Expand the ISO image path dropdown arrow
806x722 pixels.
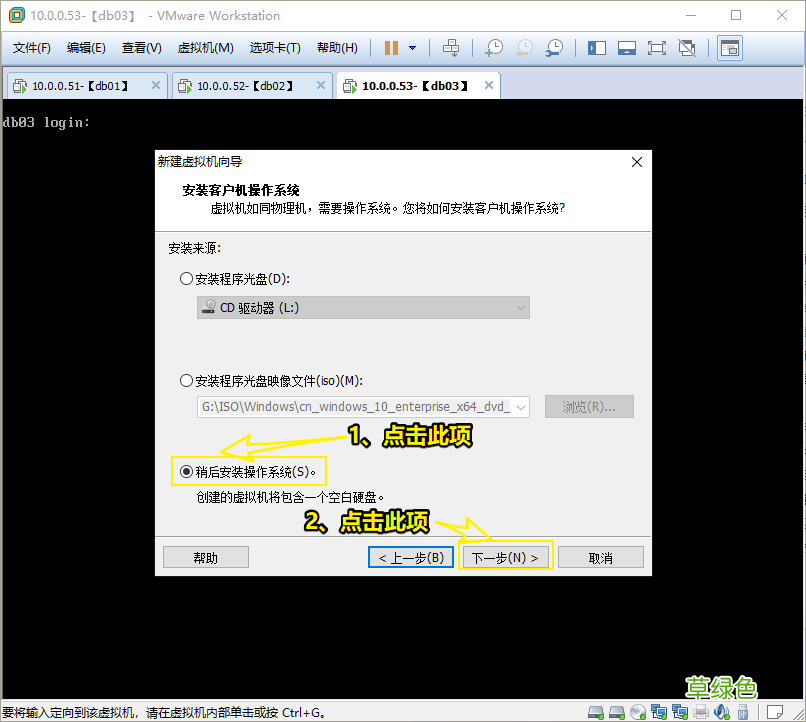click(x=521, y=407)
